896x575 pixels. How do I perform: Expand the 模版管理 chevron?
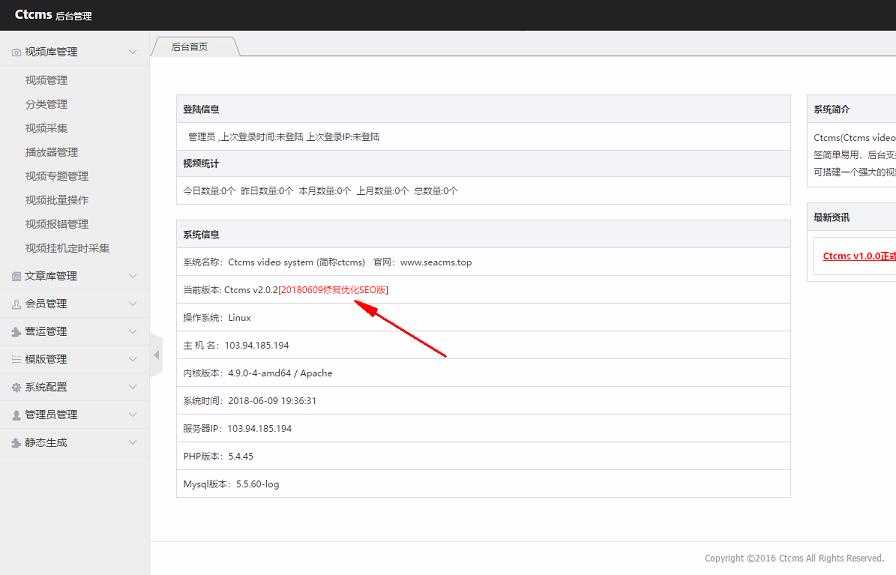[133, 360]
